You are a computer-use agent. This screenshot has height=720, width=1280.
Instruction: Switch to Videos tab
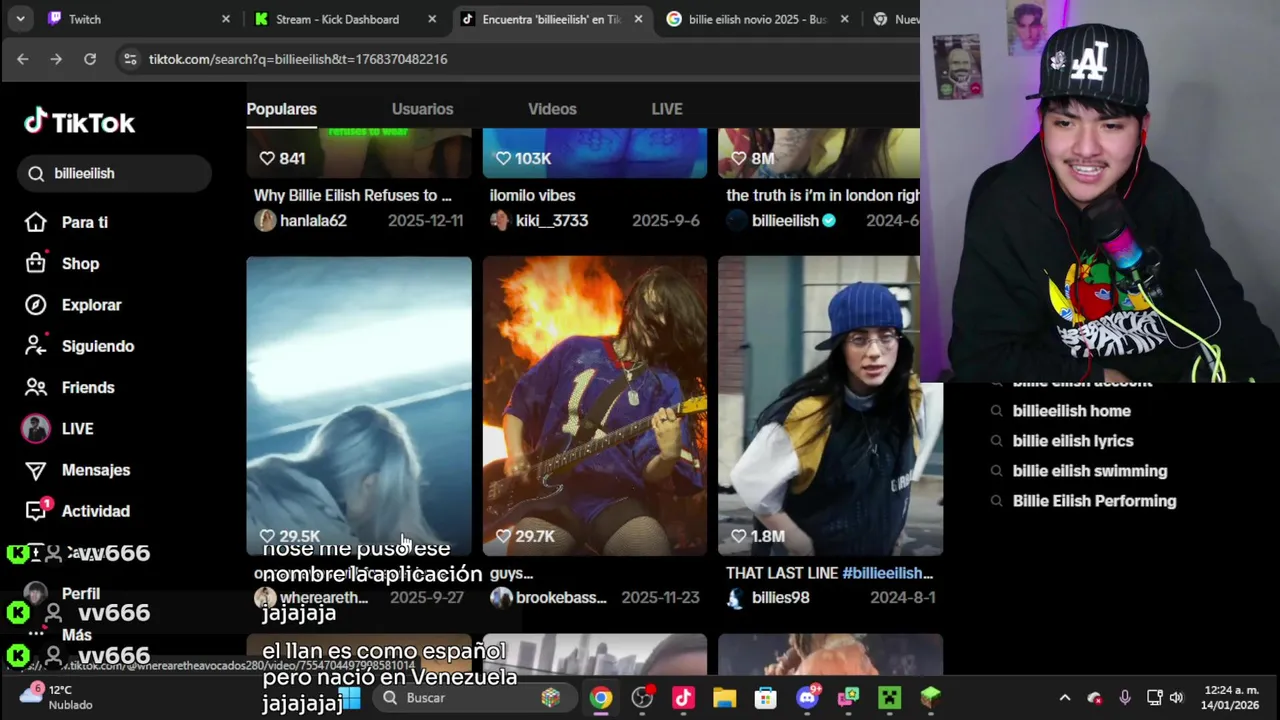(x=552, y=109)
